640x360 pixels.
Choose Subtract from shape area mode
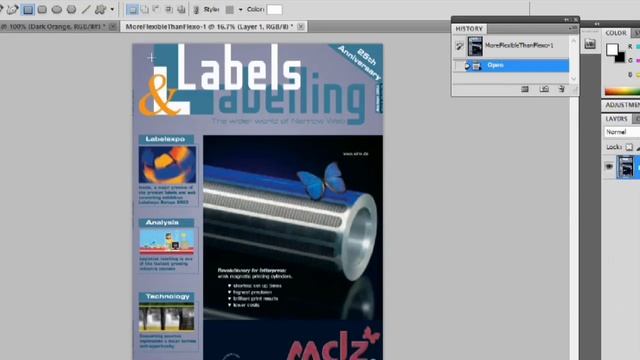coord(156,9)
